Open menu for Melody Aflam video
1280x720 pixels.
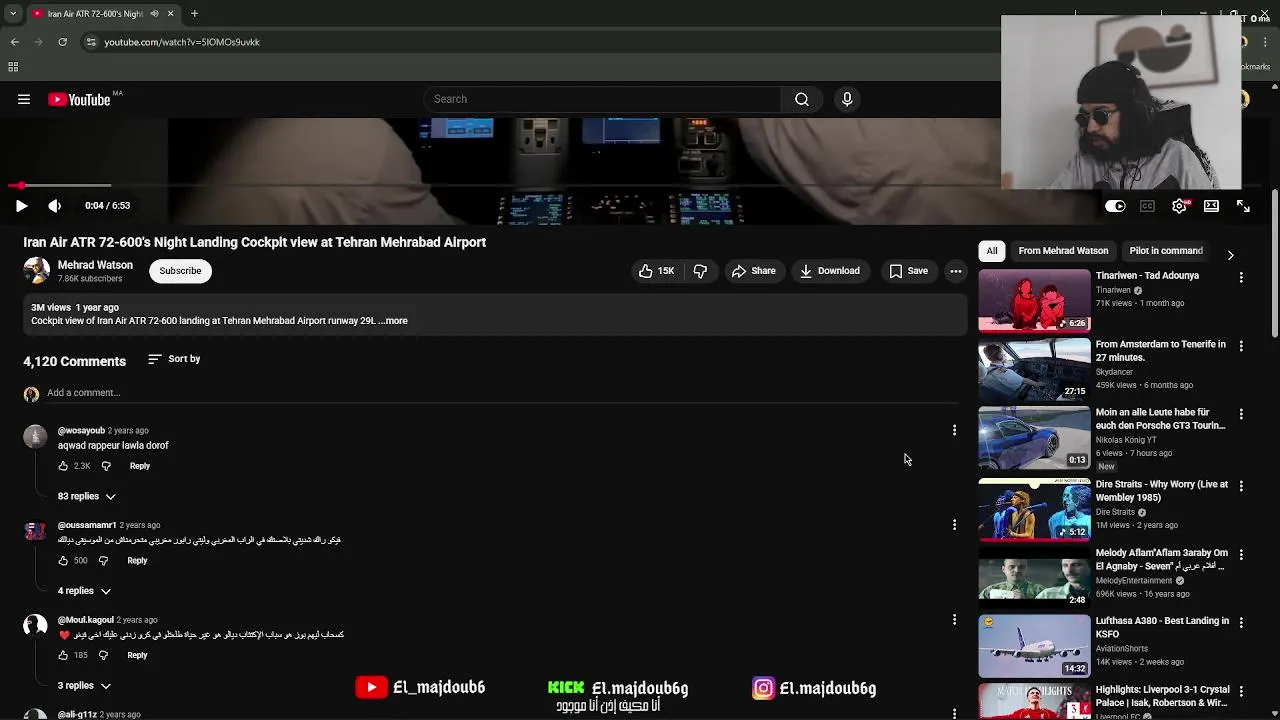(x=1241, y=554)
